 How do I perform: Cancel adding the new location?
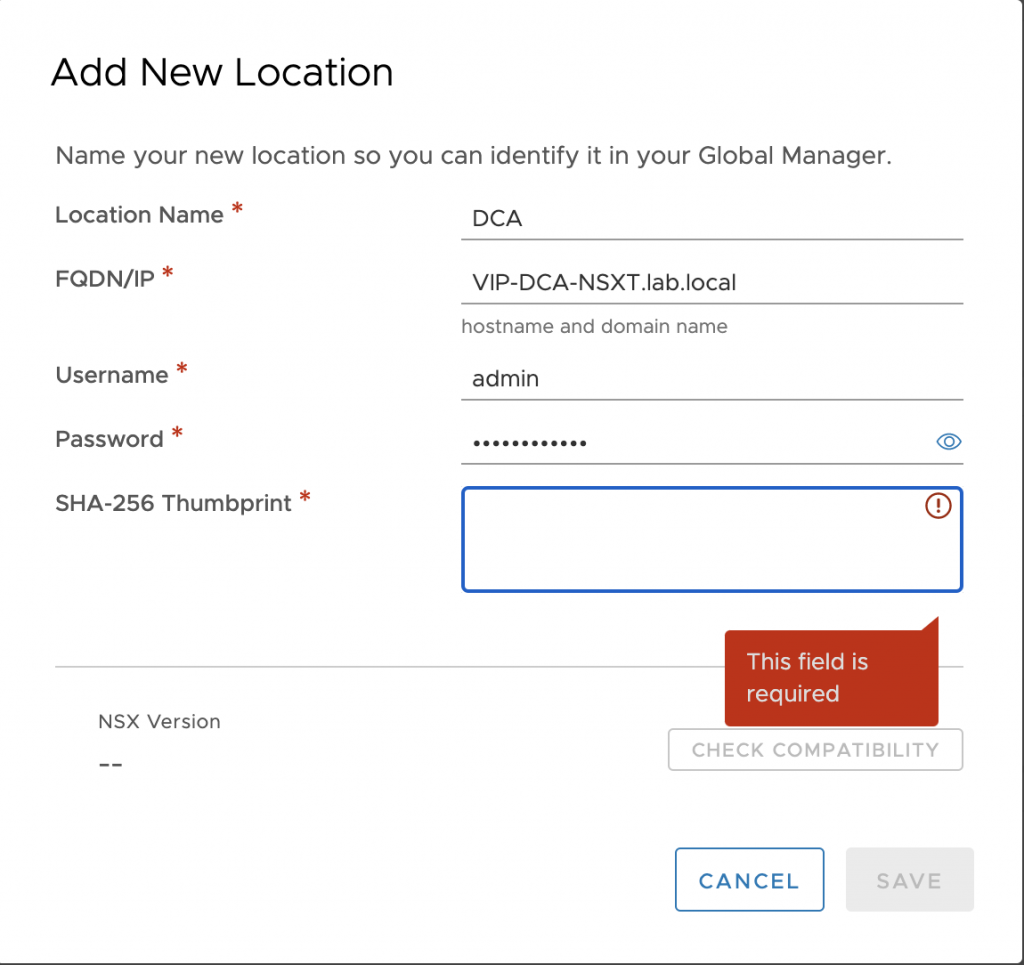pos(749,879)
